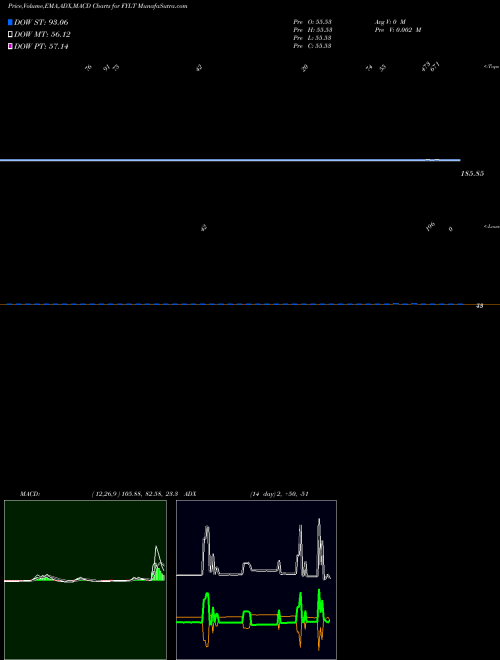The image size is (500, 660).
Task: Click the 'ADX' panel heading
Action: point(190,494)
